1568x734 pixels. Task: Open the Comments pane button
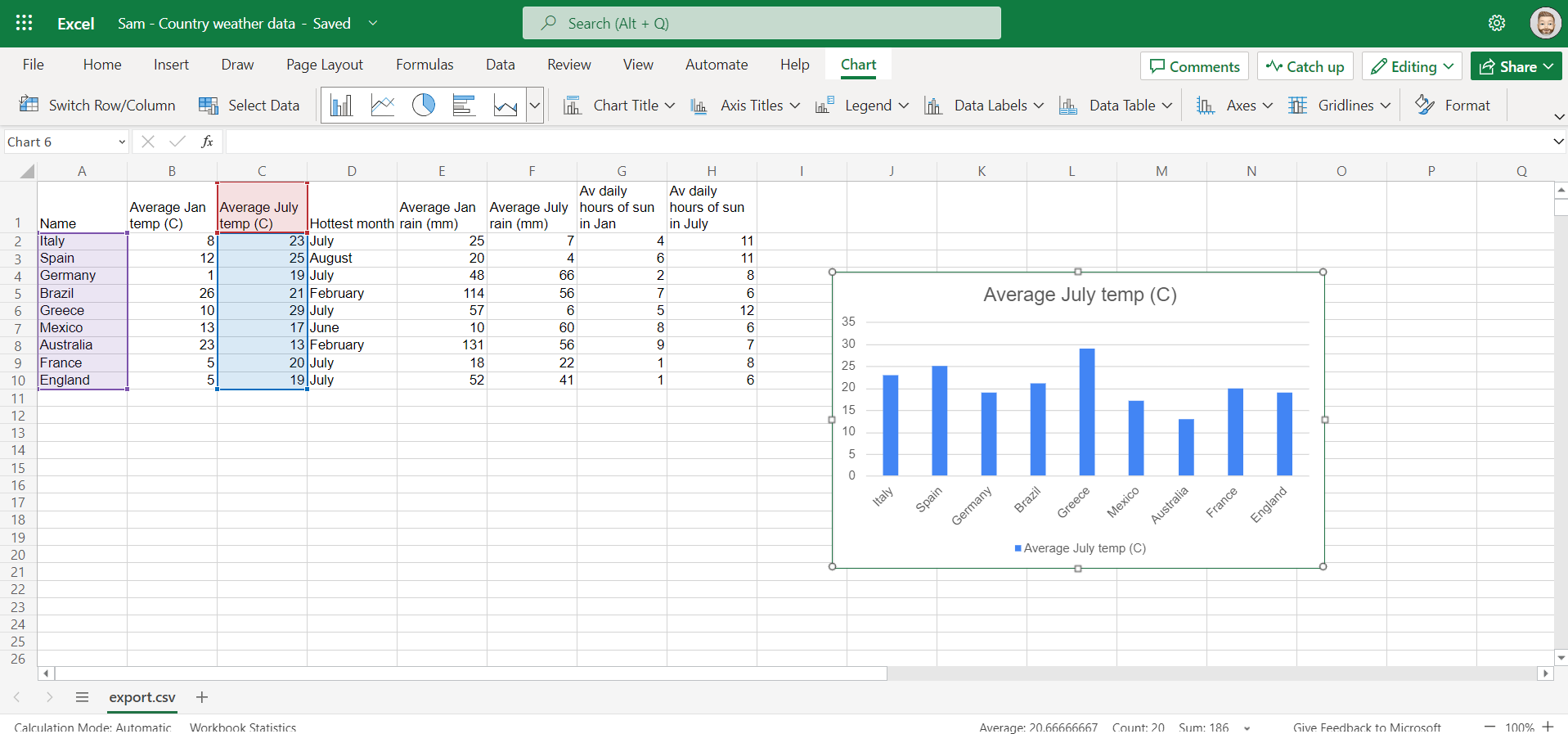coord(1195,66)
